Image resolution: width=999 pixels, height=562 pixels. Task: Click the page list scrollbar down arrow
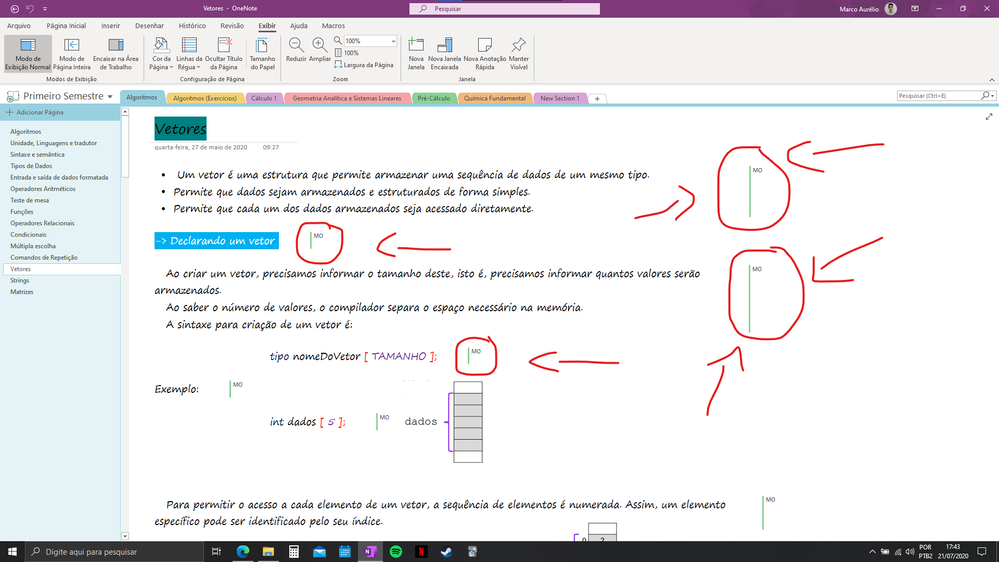click(x=125, y=537)
